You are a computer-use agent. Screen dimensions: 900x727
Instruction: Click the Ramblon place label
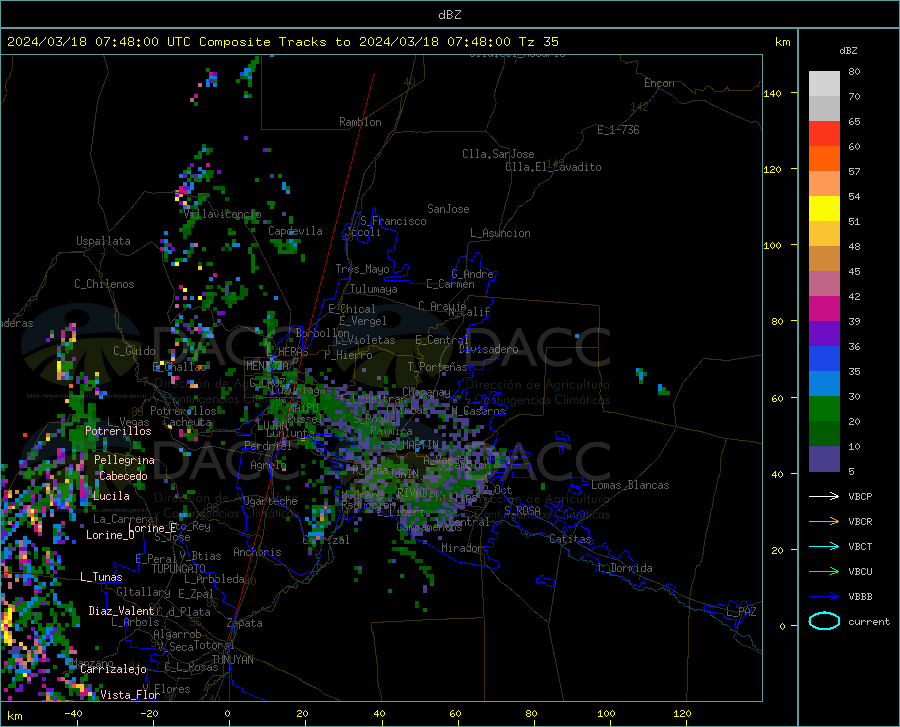coord(360,122)
